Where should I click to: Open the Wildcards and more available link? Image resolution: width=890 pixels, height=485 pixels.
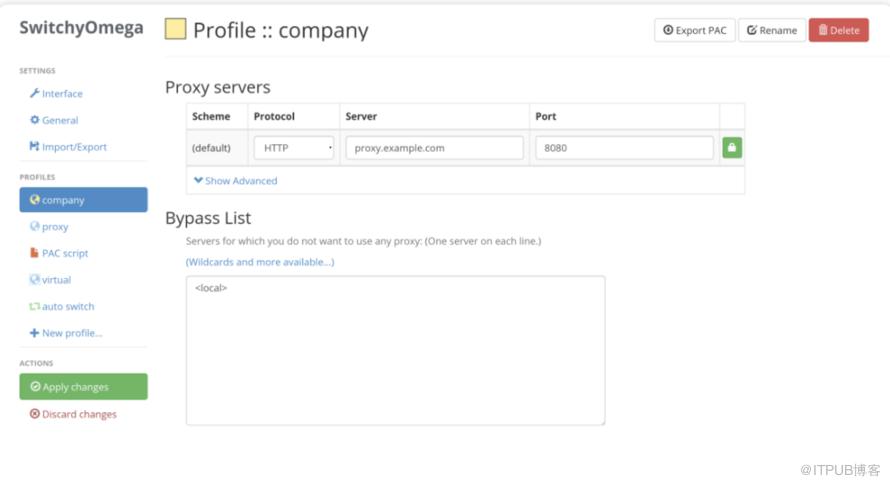click(260, 262)
